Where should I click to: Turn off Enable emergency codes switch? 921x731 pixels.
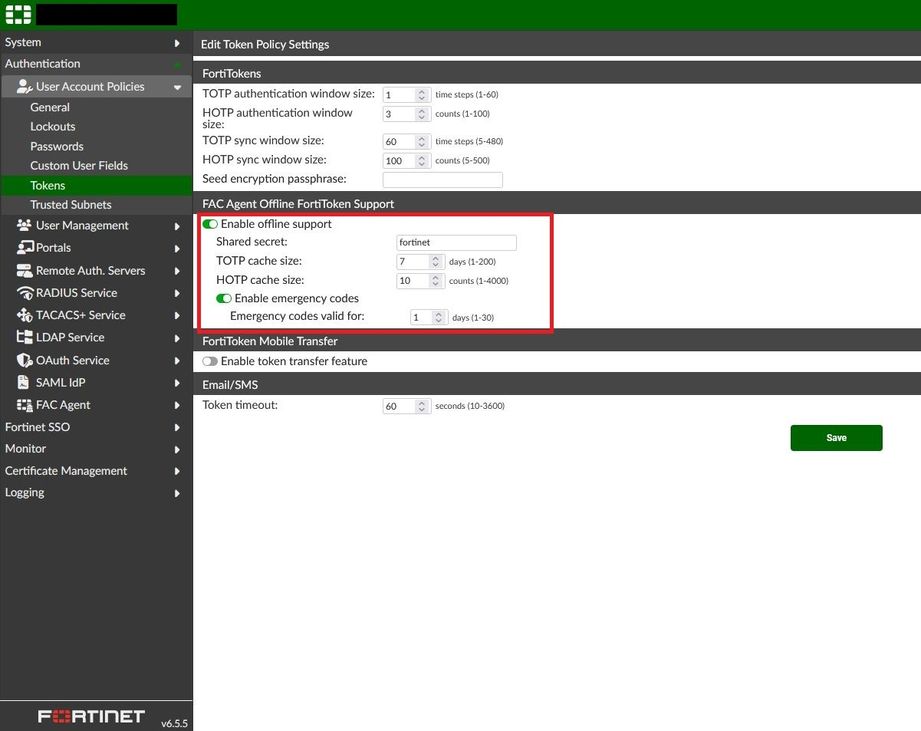coord(224,298)
